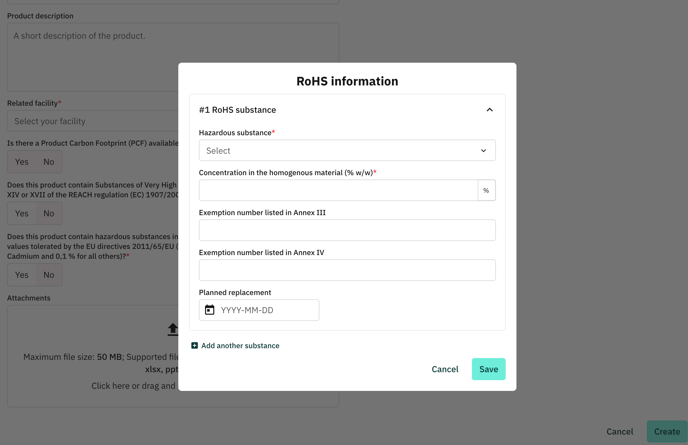Choose No for Product Carbon Footprint available
The image size is (688, 445).
pos(49,162)
